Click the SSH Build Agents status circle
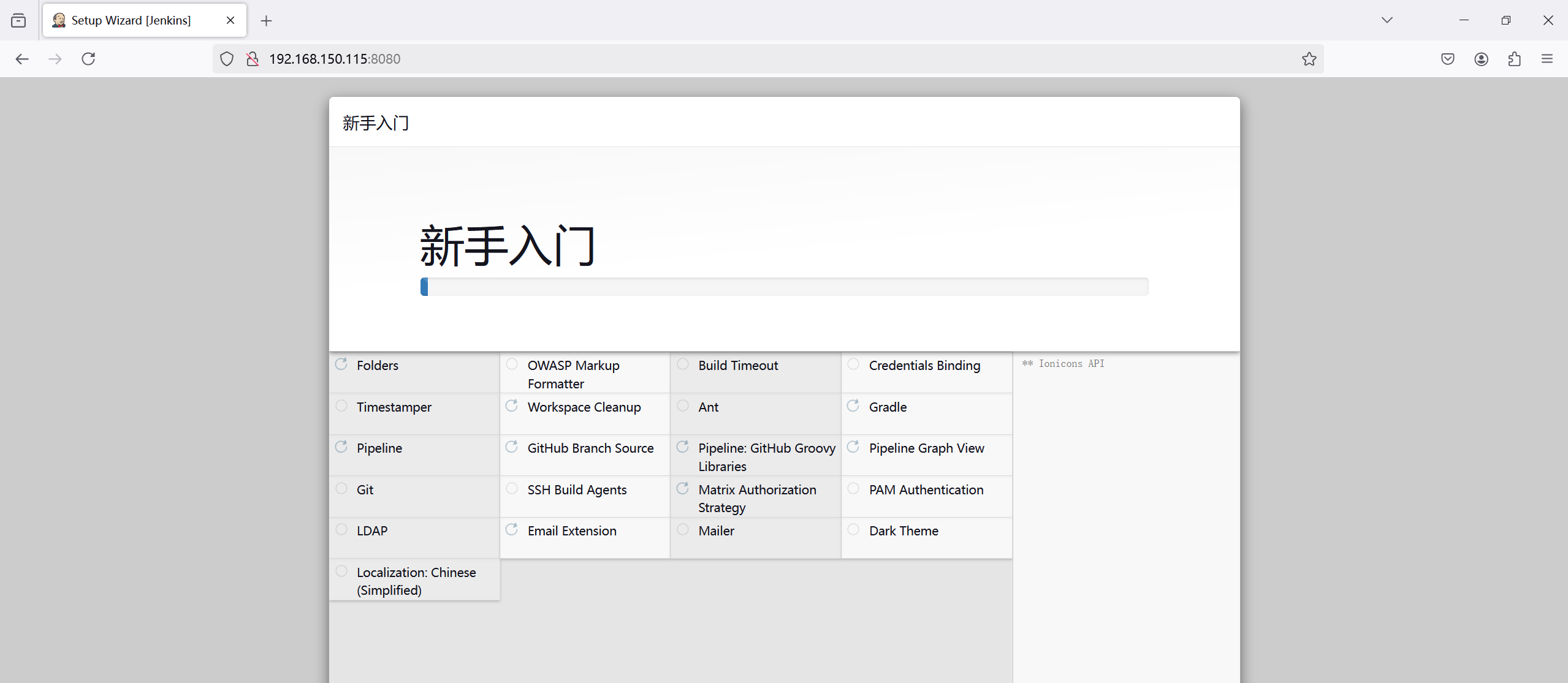 click(512, 488)
